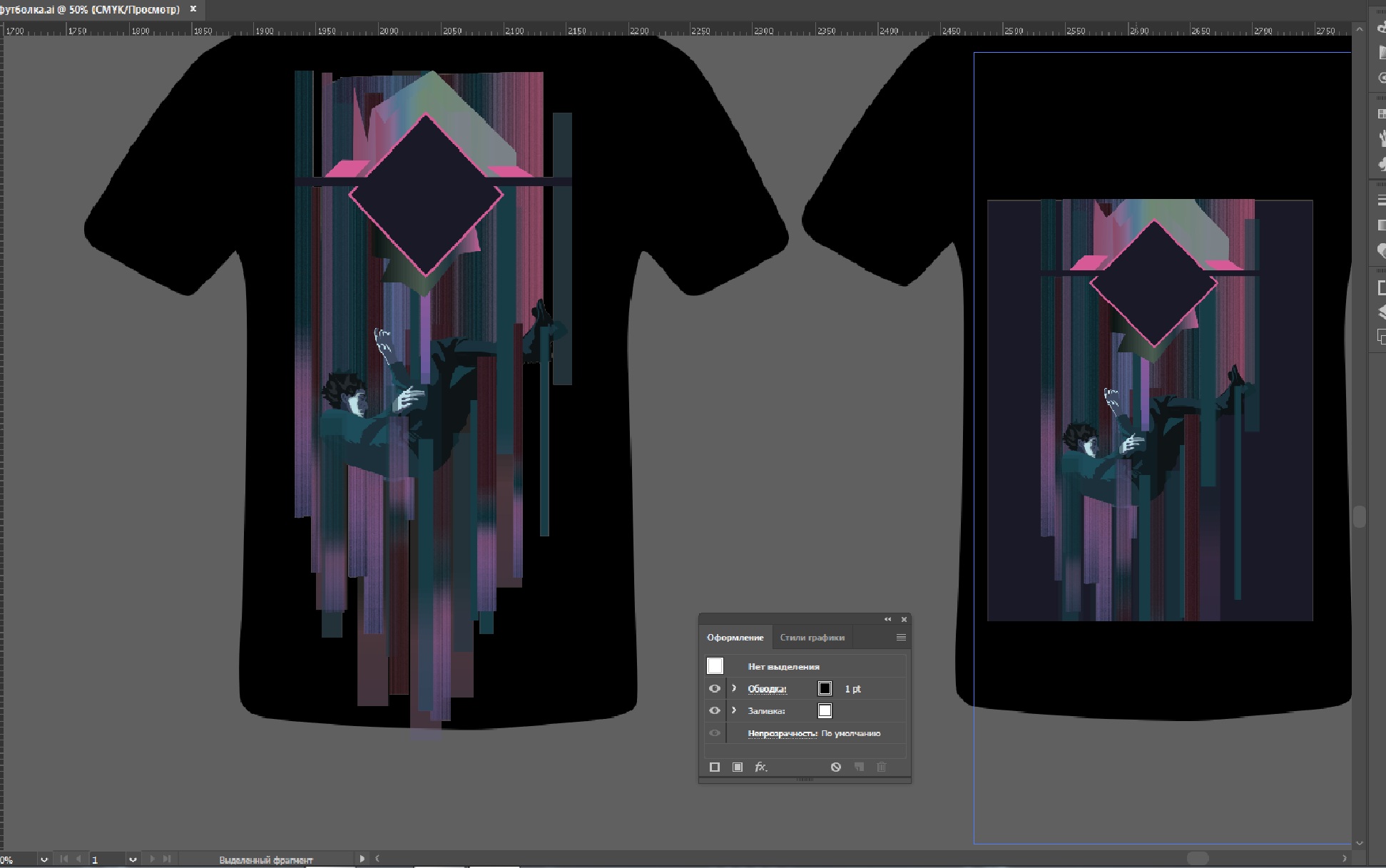
Task: Click the Непрозрачность opacity link
Action: tap(783, 733)
